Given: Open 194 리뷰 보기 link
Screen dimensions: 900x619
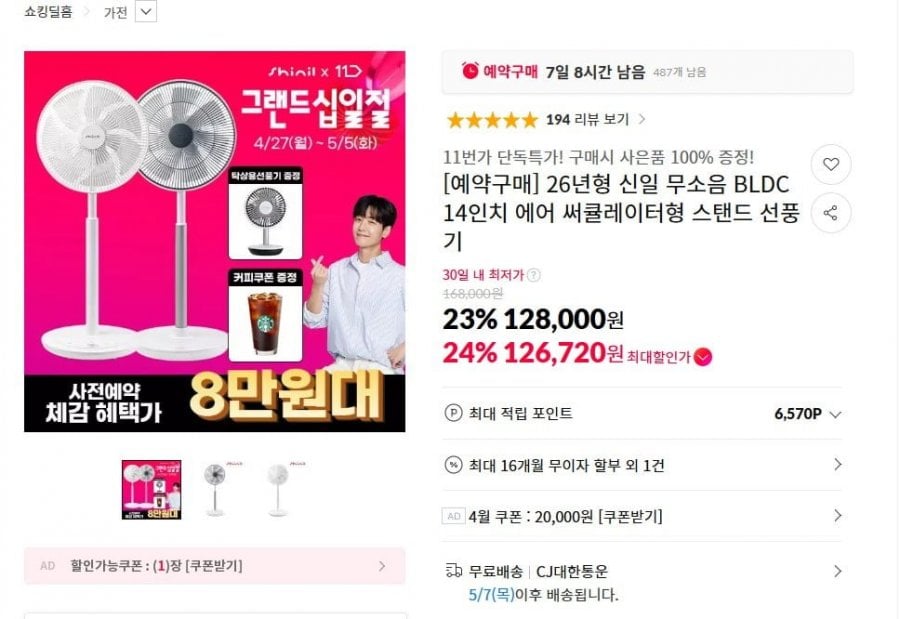Looking at the screenshot, I should pos(596,119).
